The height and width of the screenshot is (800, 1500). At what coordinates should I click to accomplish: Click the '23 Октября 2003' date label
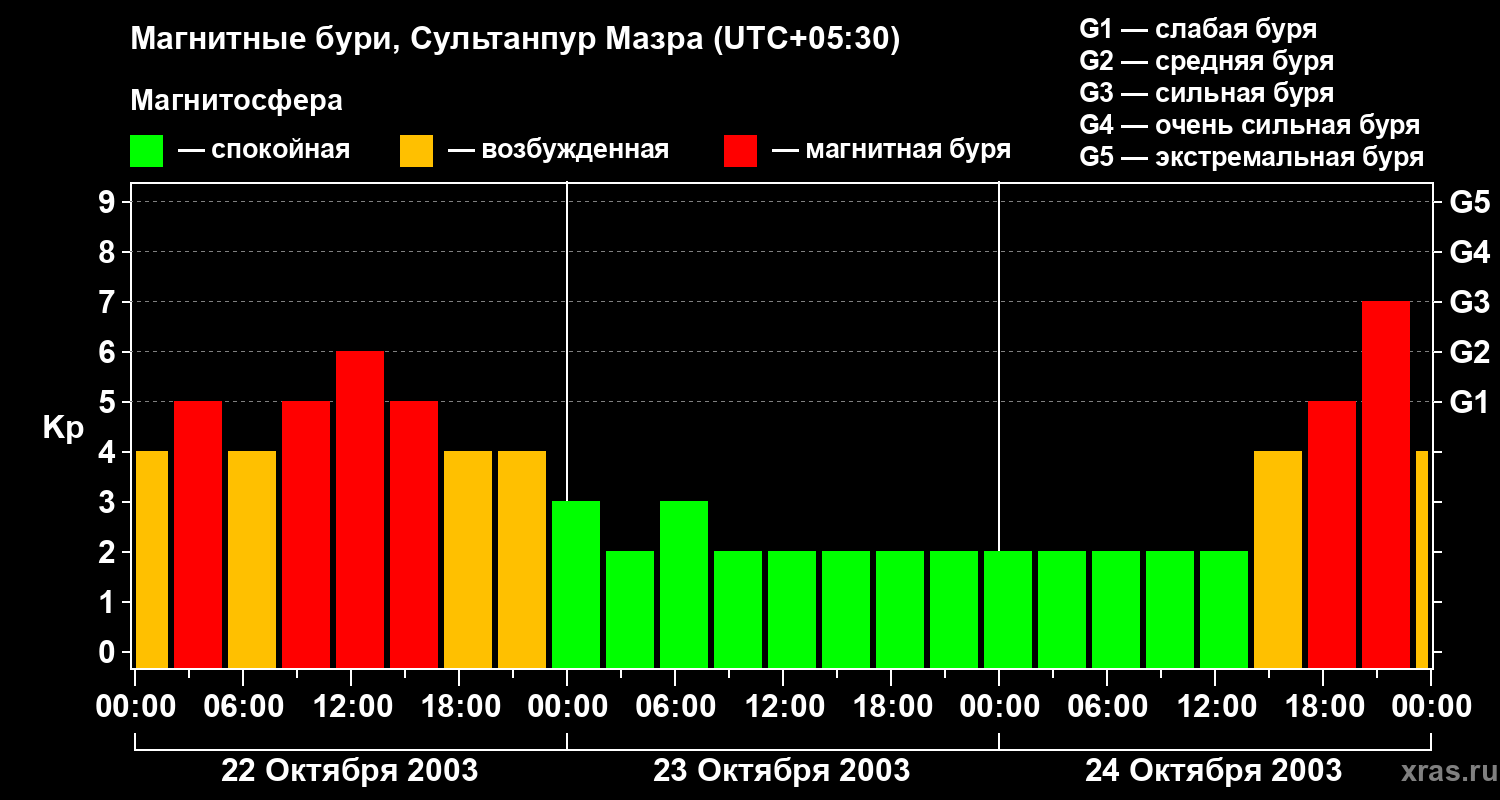coord(782,771)
